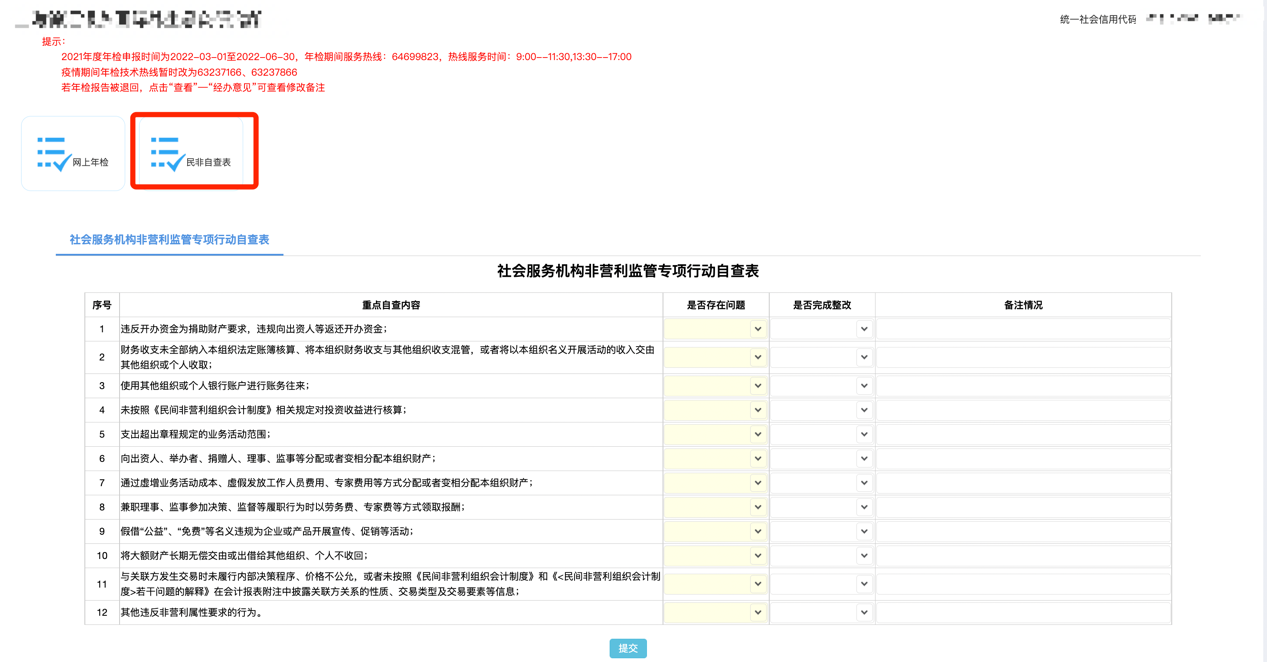Click the 网上年检 icon card
Viewport: 1267px width, 662px height.
click(x=72, y=152)
